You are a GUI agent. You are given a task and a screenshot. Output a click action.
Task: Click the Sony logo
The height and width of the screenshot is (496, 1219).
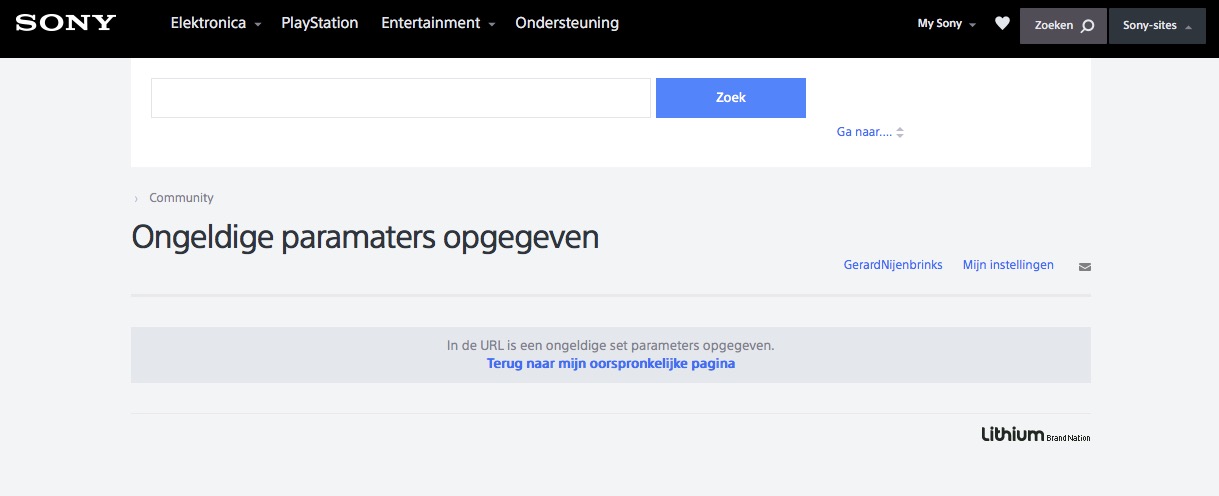(x=66, y=22)
